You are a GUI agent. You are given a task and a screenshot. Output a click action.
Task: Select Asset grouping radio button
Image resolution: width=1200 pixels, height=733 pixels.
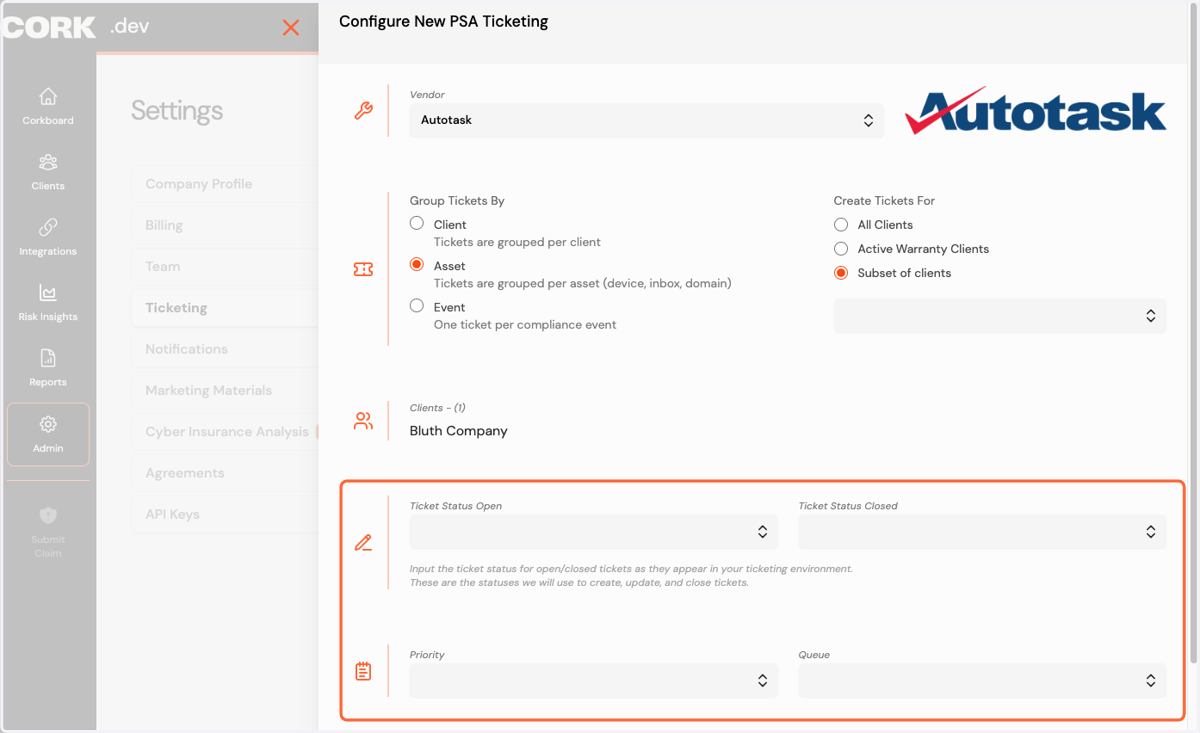tap(417, 265)
